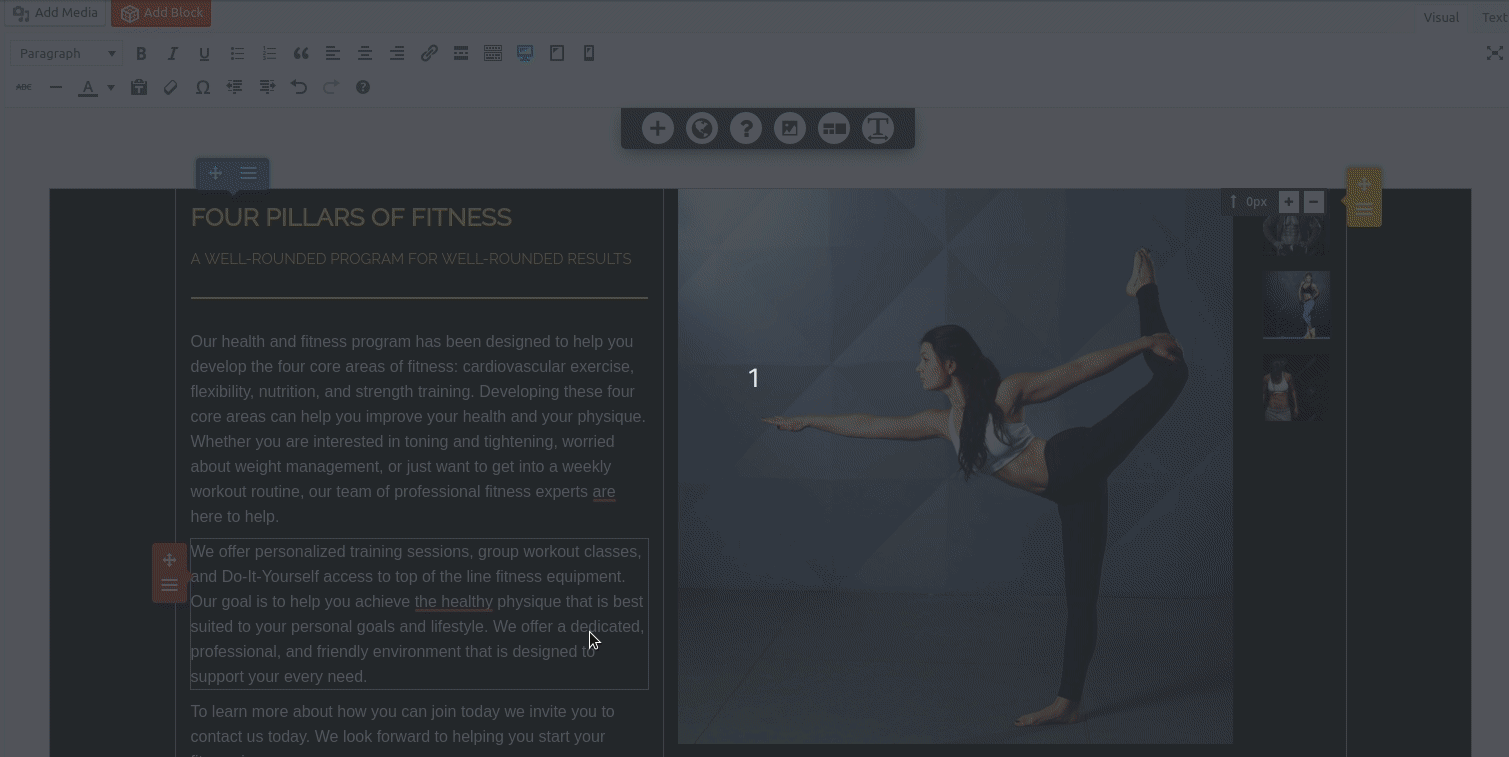Switch to the Text editor tab

click(1493, 17)
